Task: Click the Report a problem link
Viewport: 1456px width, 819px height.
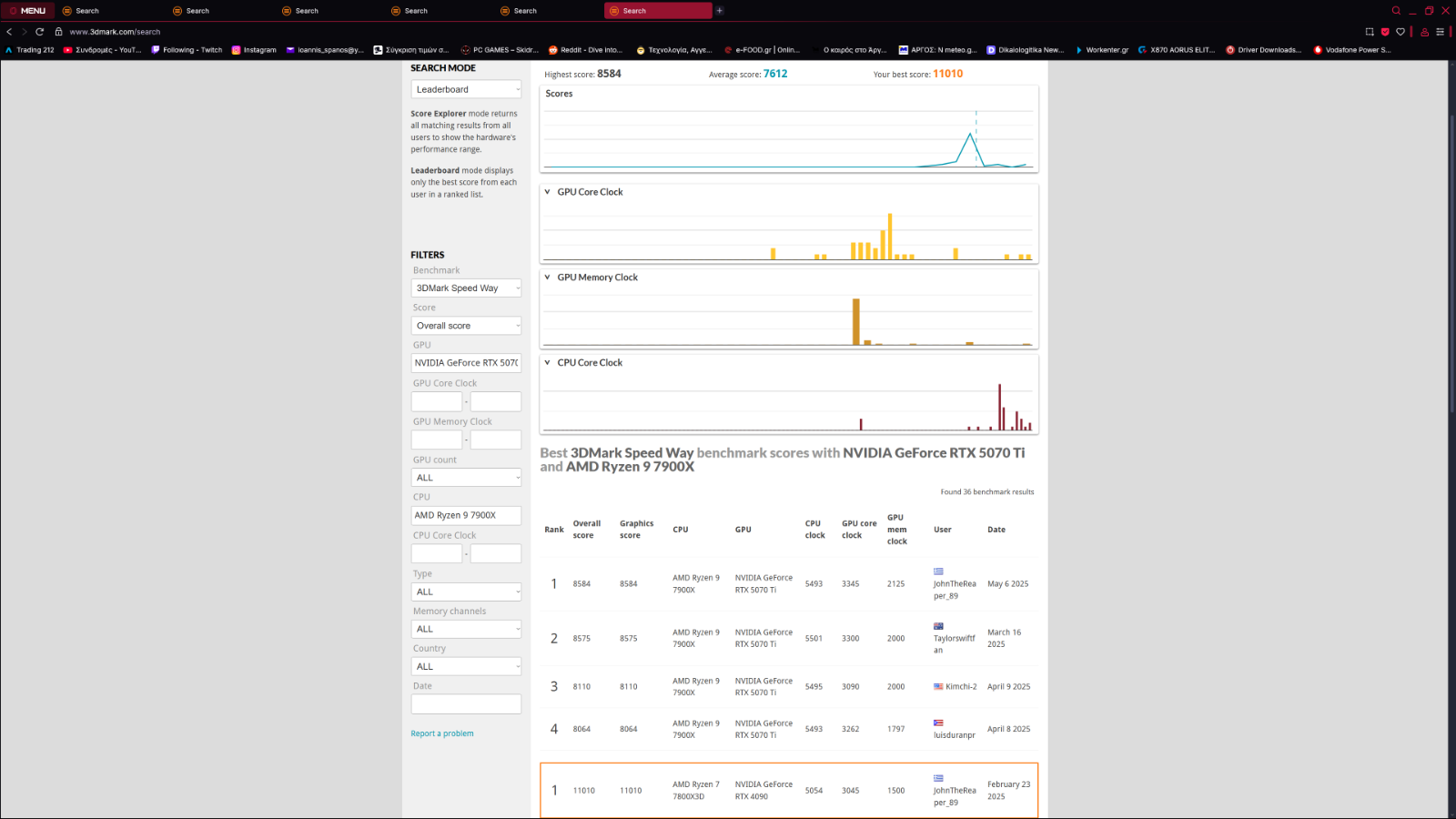Action: click(442, 733)
